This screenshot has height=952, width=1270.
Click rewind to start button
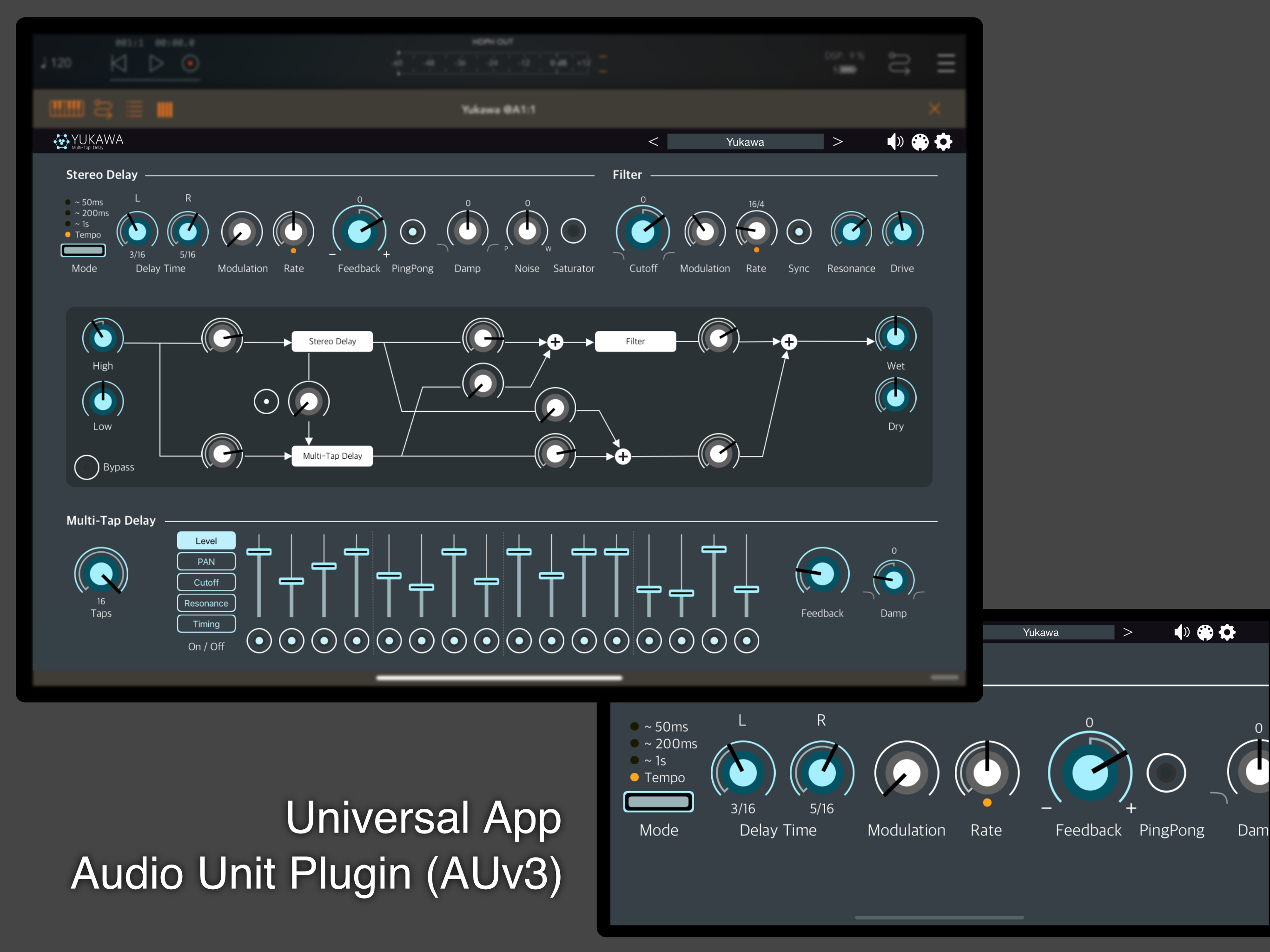[119, 63]
